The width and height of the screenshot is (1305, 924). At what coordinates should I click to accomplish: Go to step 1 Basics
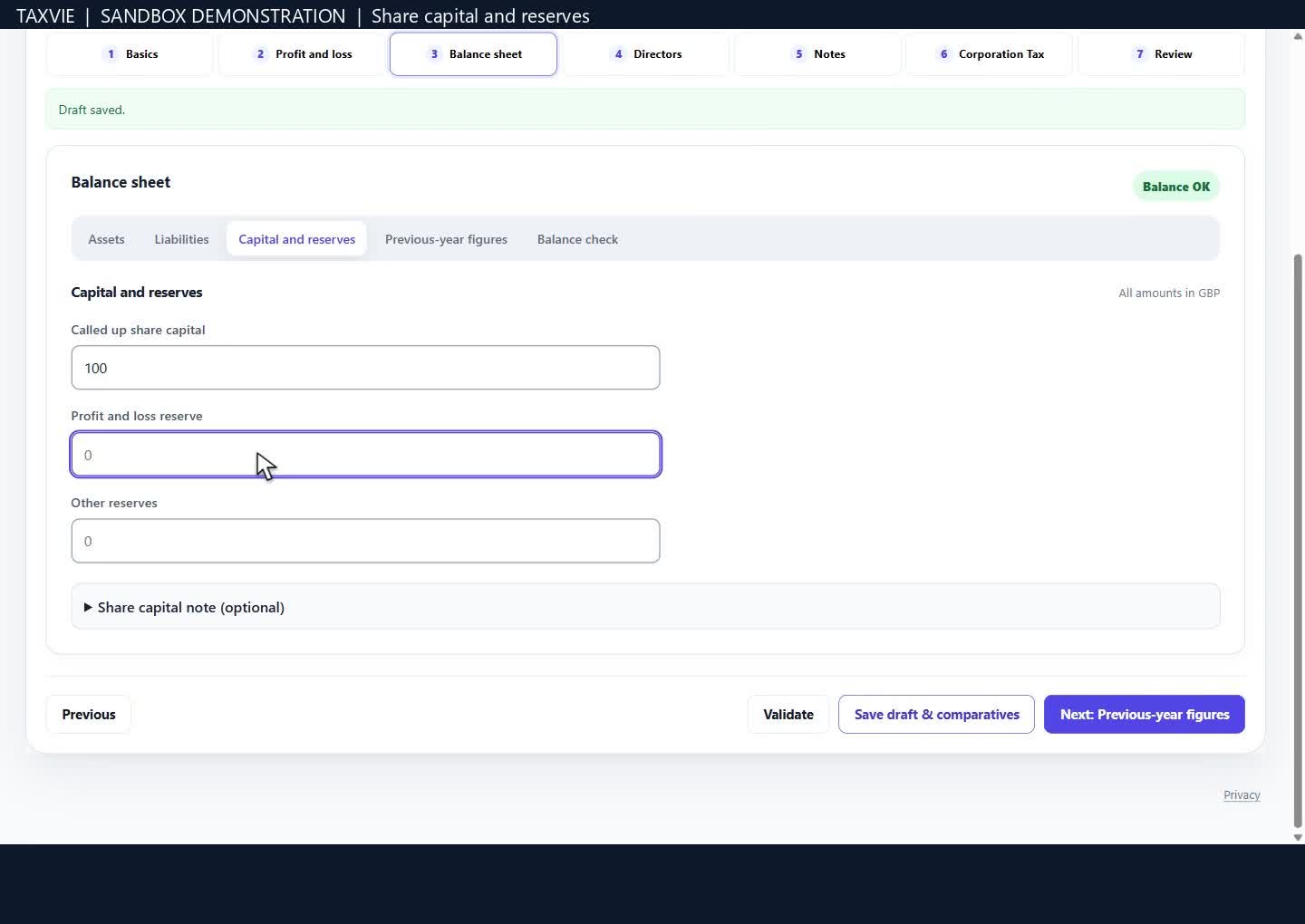tap(130, 54)
